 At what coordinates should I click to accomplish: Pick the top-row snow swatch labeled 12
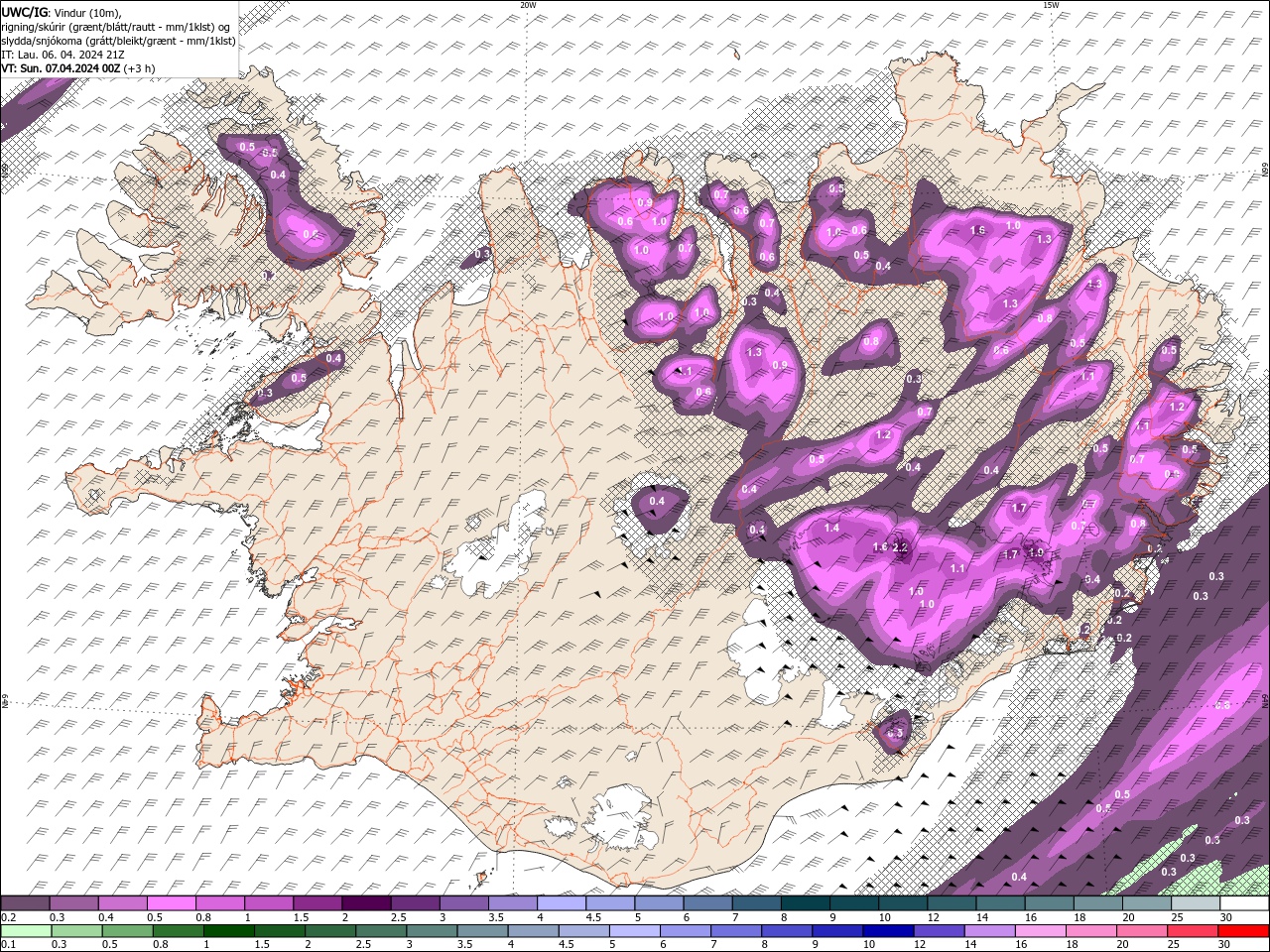tap(951, 903)
